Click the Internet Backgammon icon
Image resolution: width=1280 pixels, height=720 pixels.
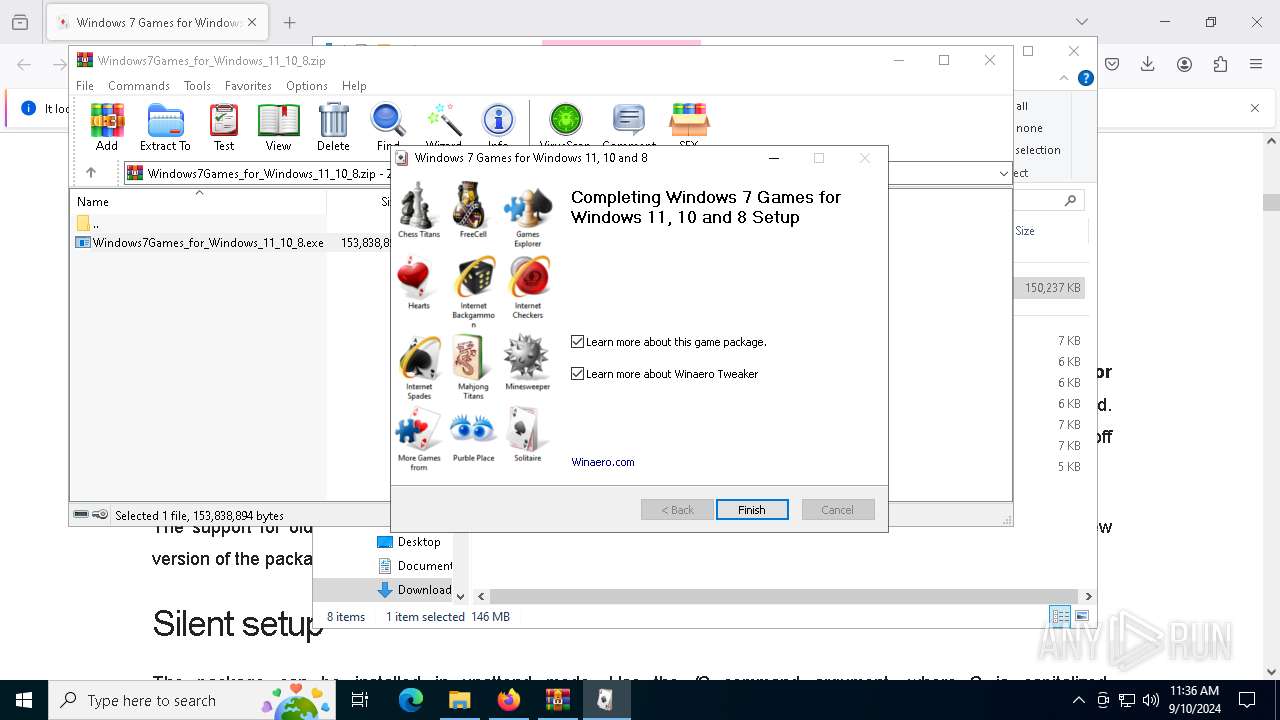tap(473, 292)
